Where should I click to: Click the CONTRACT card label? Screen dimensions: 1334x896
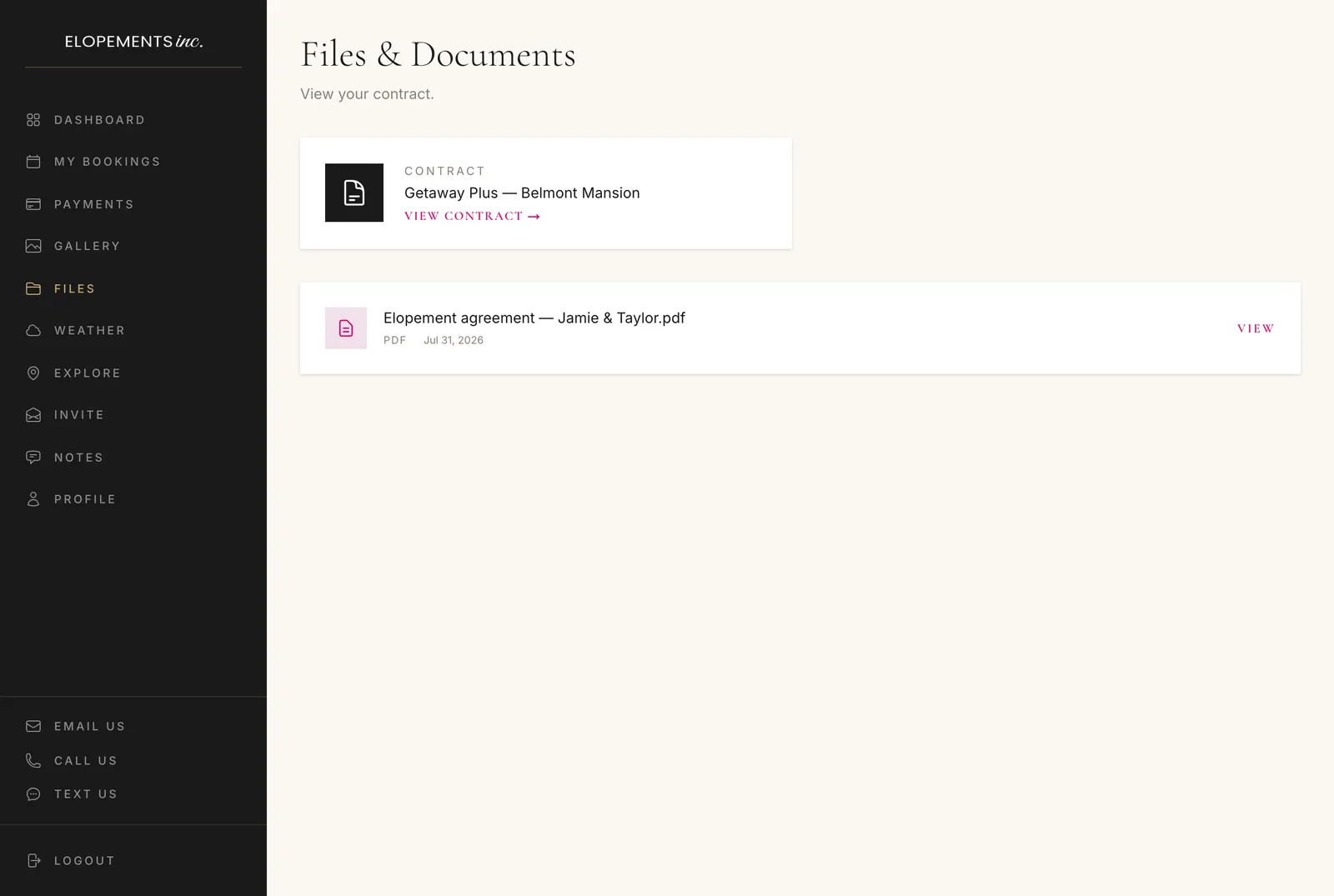click(x=444, y=171)
